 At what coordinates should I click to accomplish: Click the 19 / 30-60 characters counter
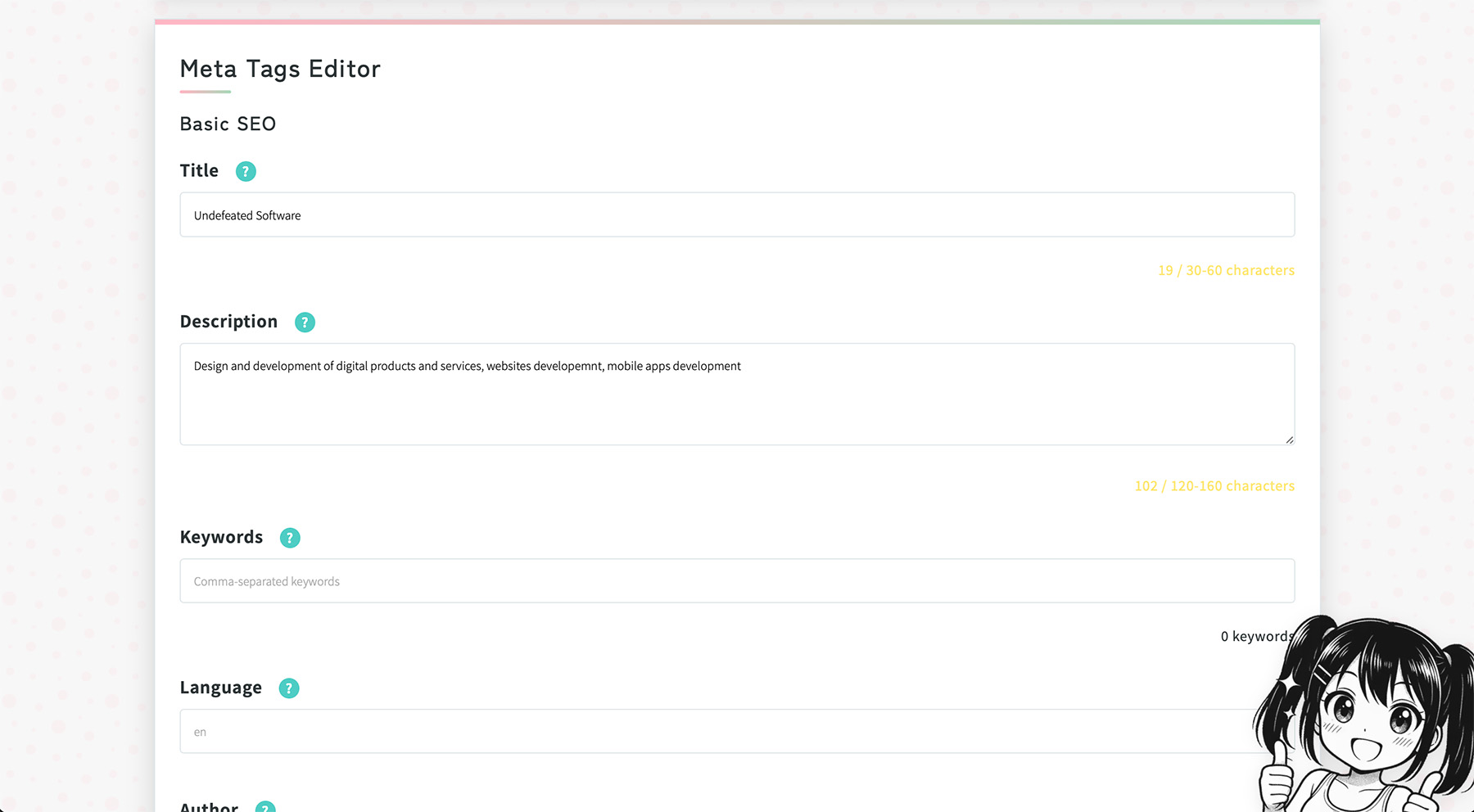[x=1225, y=270]
